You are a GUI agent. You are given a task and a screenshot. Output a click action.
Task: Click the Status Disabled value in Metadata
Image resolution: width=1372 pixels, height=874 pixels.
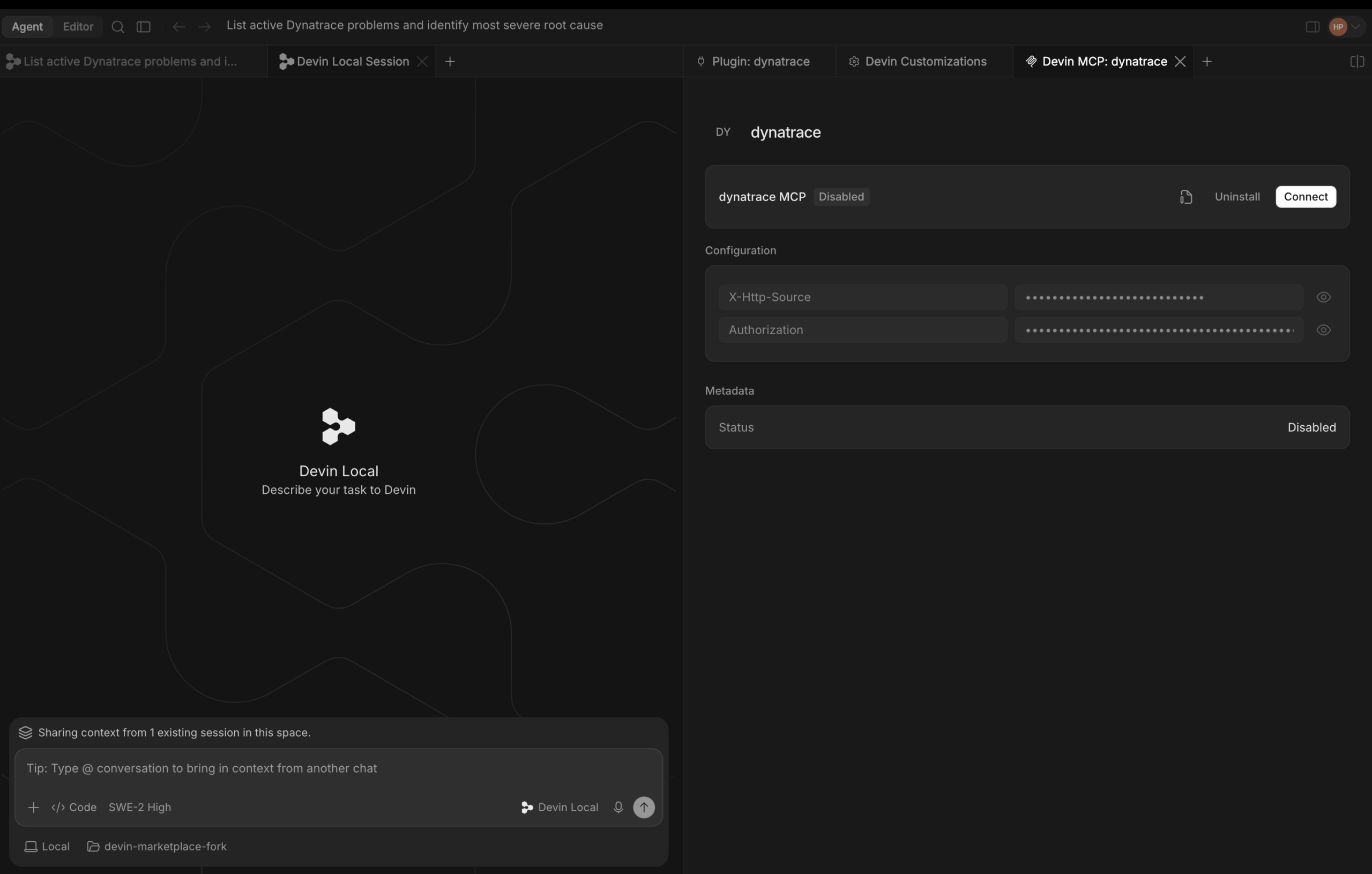pos(1311,427)
